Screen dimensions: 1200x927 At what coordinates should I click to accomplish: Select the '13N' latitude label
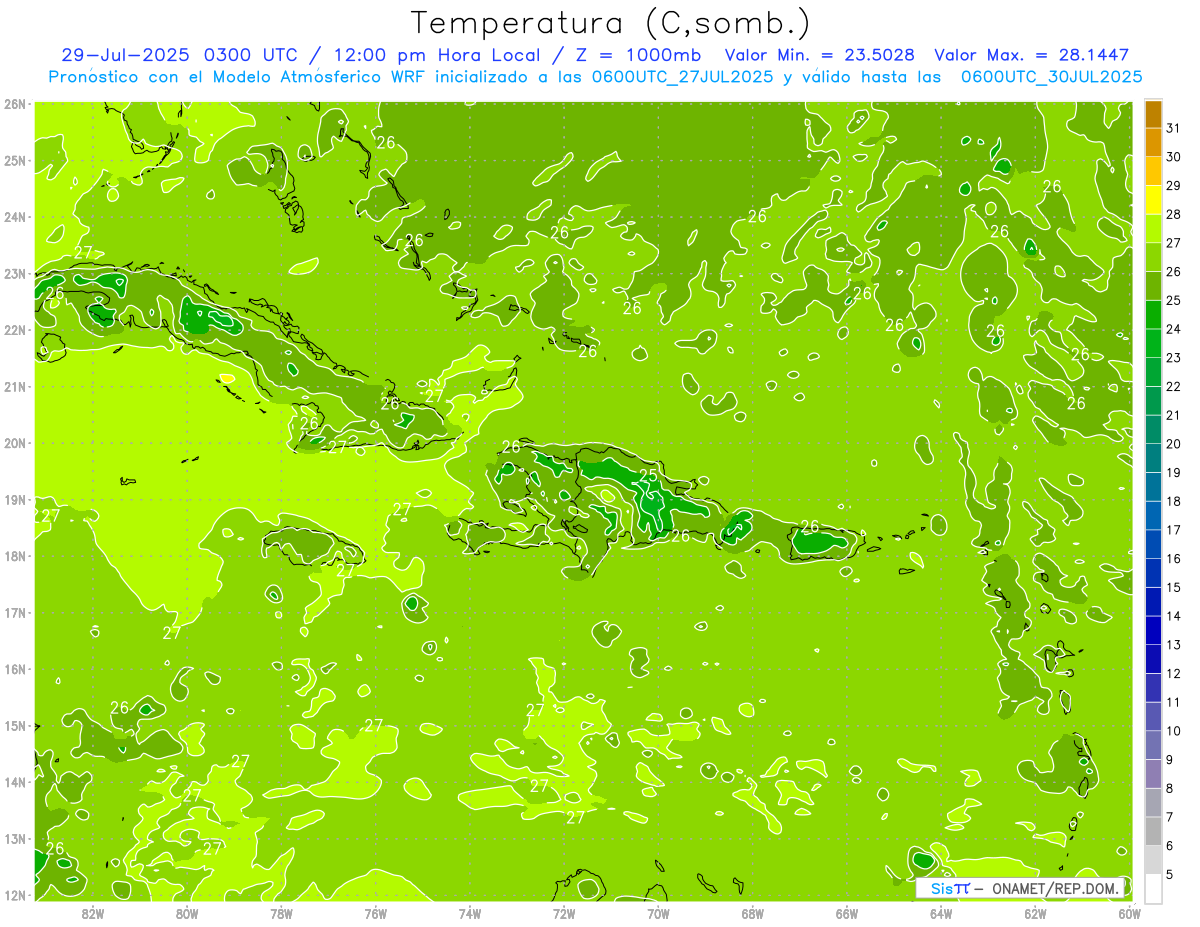15,838
